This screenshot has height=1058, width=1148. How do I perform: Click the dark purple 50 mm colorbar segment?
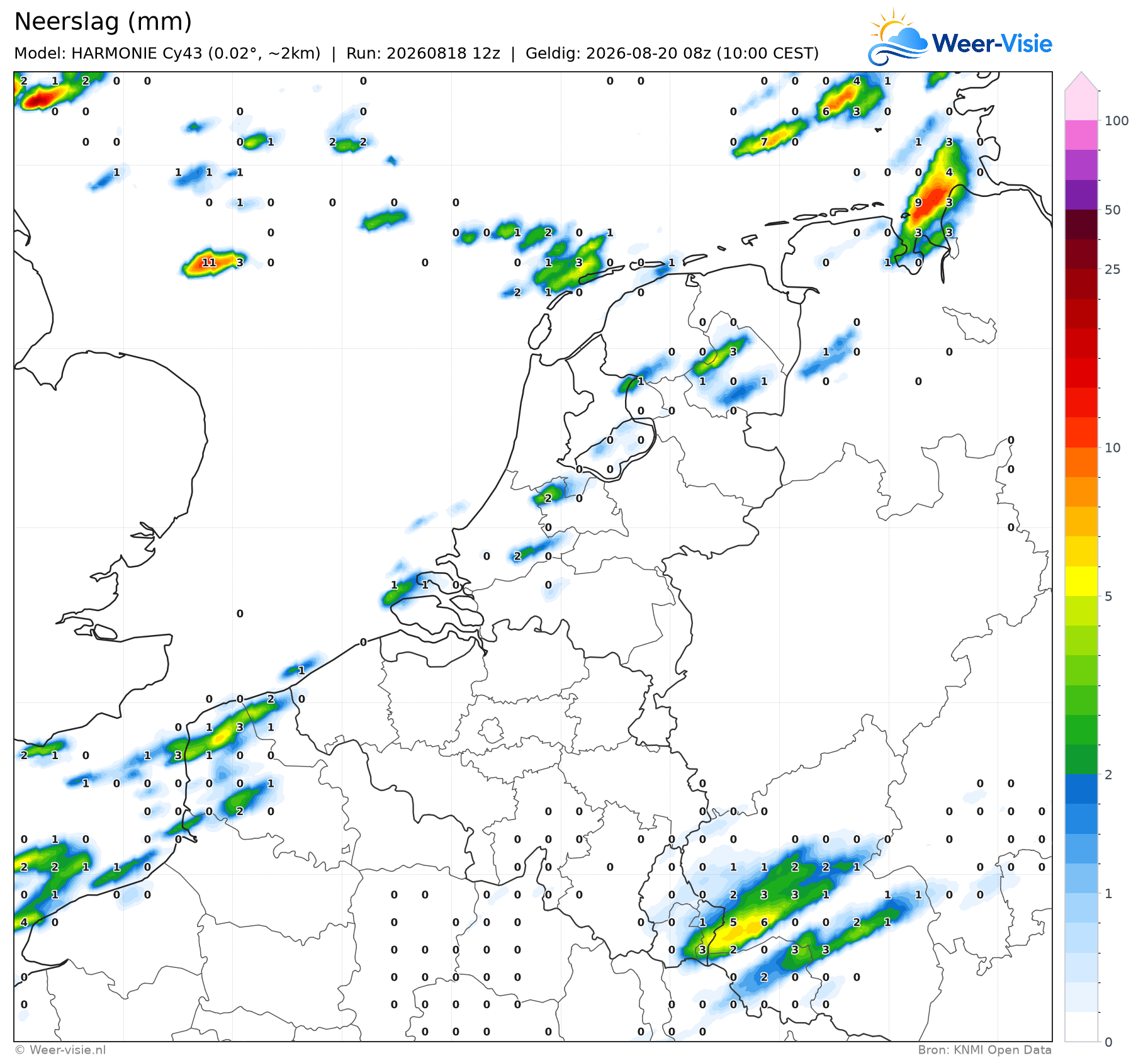(1081, 194)
